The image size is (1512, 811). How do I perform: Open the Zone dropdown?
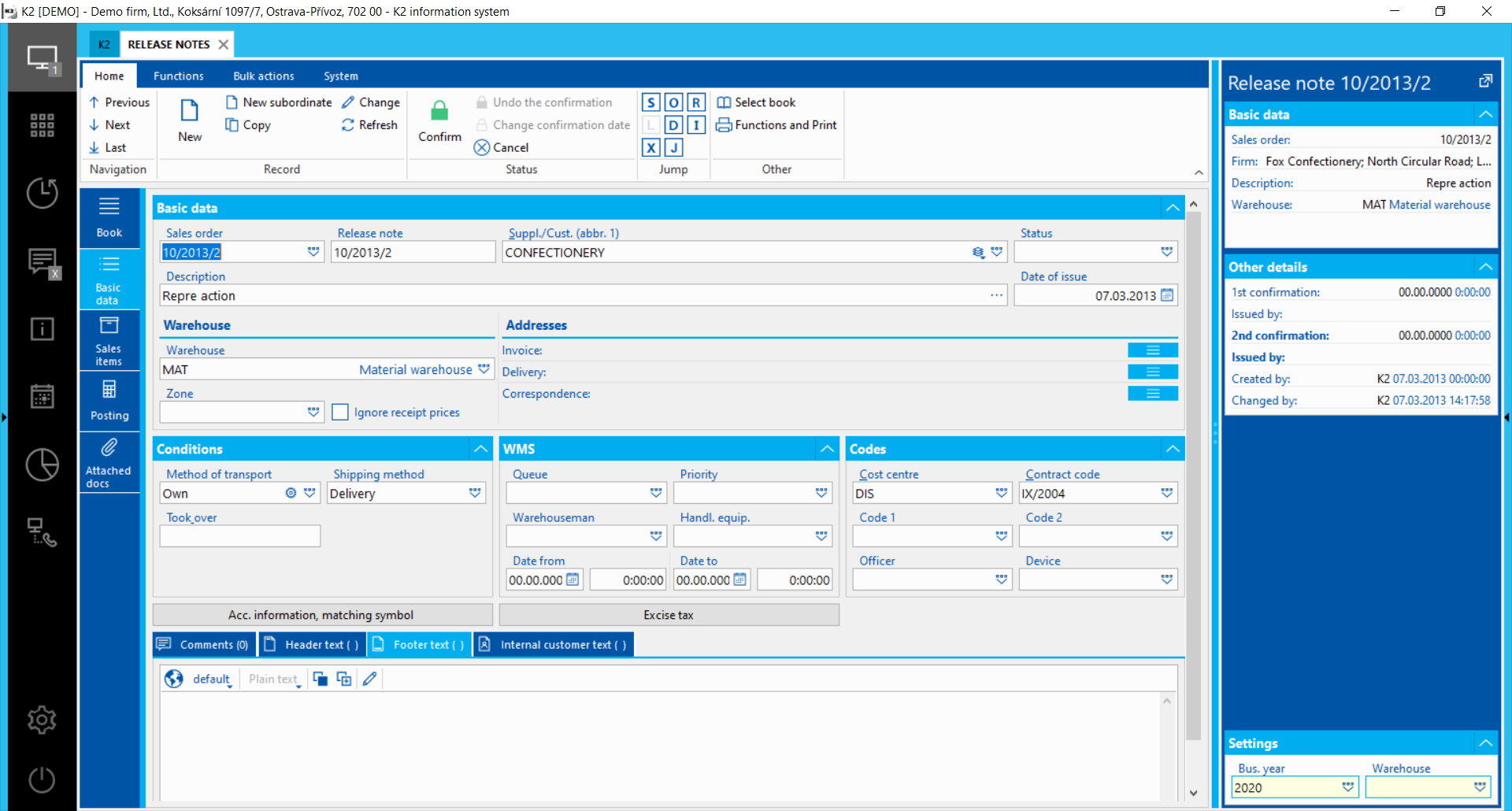(x=313, y=412)
